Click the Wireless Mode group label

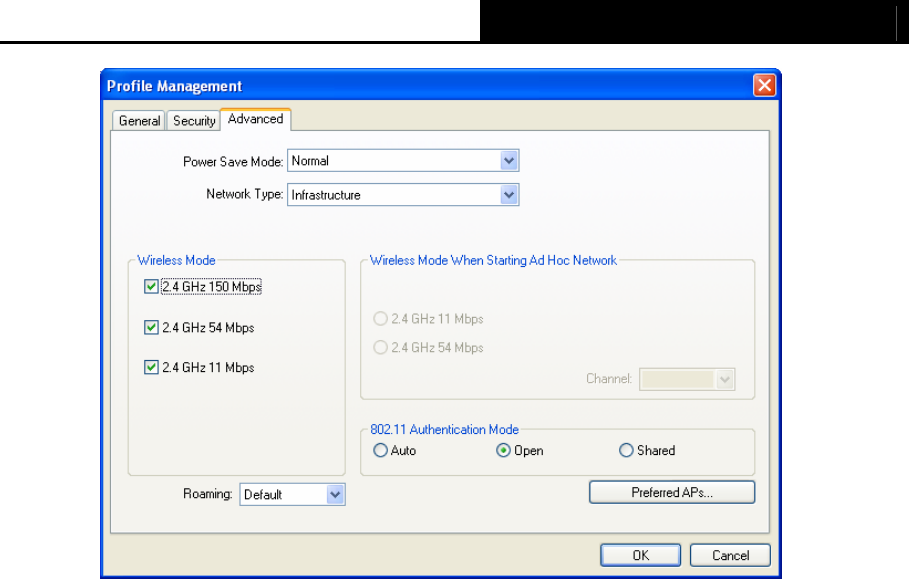pos(176,260)
